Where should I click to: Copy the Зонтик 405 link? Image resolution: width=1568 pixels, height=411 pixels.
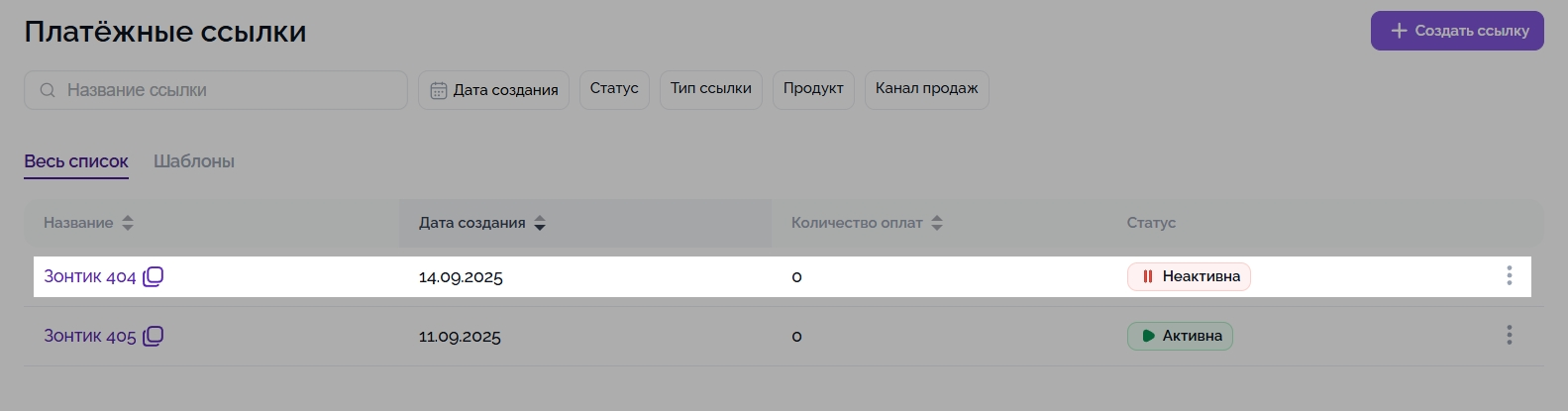coord(153,336)
